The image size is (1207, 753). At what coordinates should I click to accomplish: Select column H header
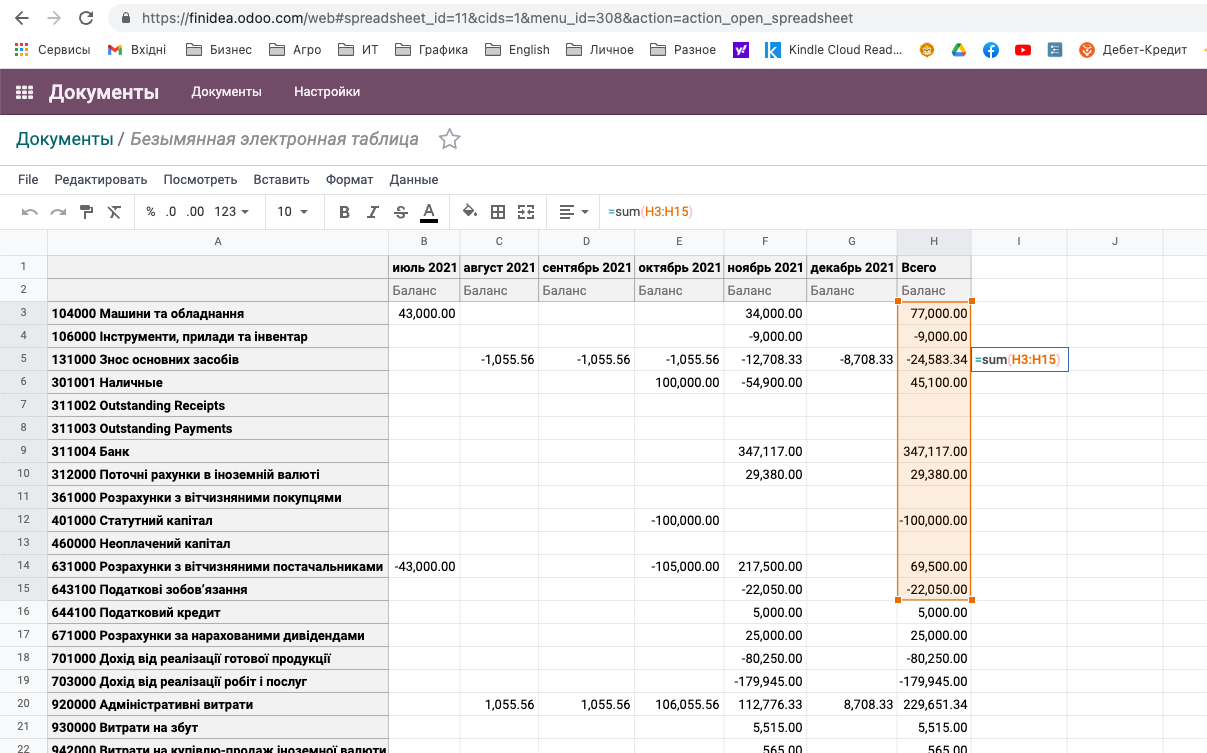coord(934,241)
